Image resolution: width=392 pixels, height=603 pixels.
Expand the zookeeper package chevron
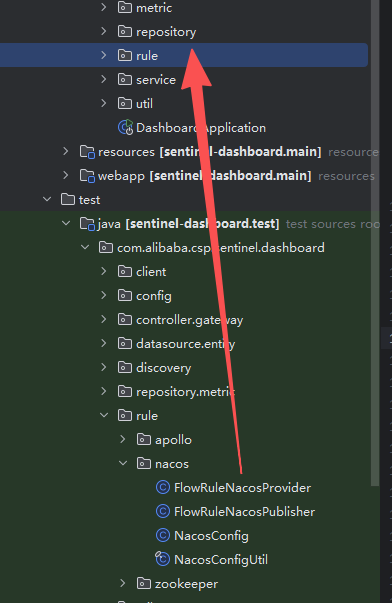click(123, 583)
